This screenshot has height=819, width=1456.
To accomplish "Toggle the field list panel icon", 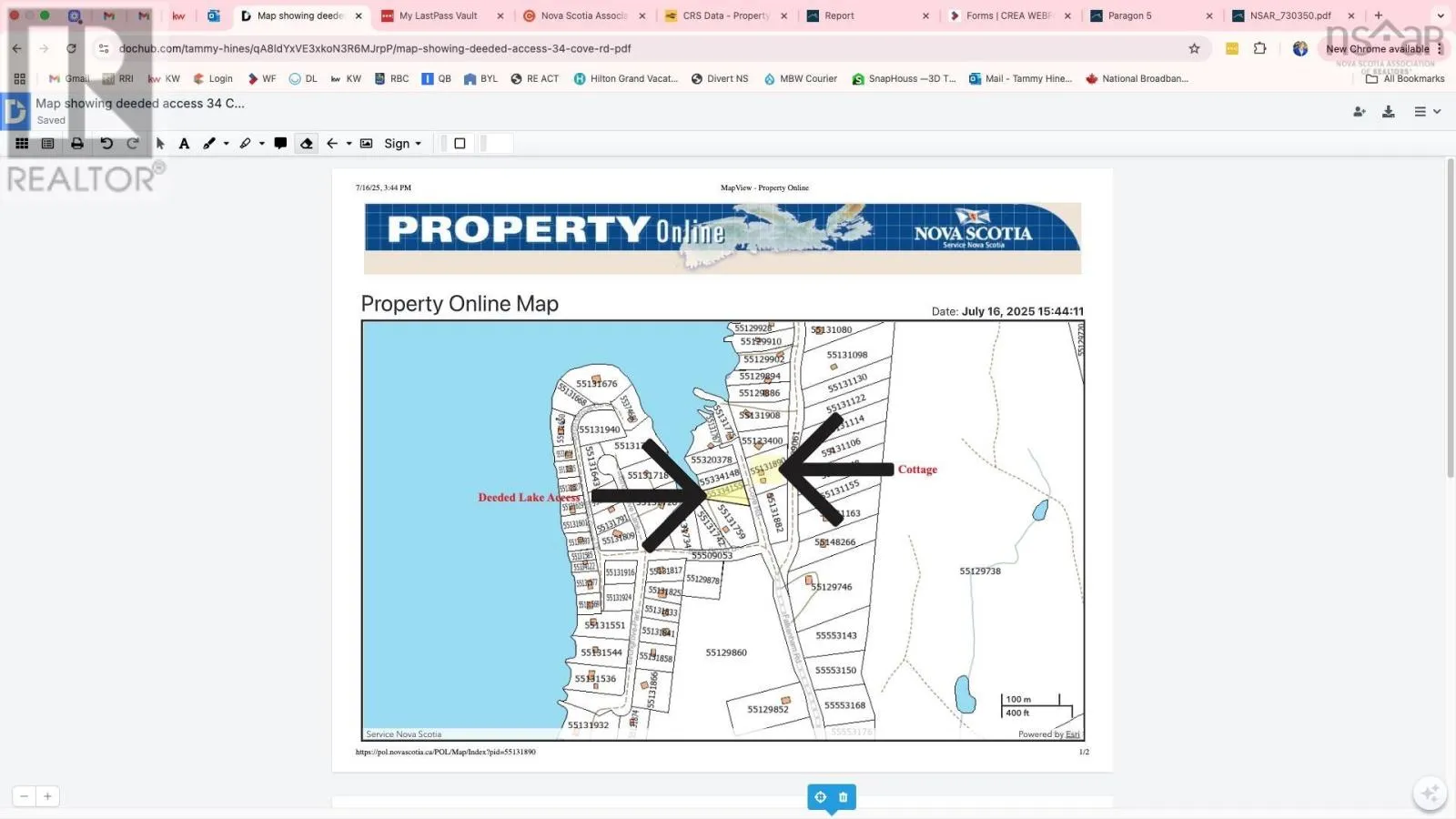I will pyautogui.click(x=48, y=144).
